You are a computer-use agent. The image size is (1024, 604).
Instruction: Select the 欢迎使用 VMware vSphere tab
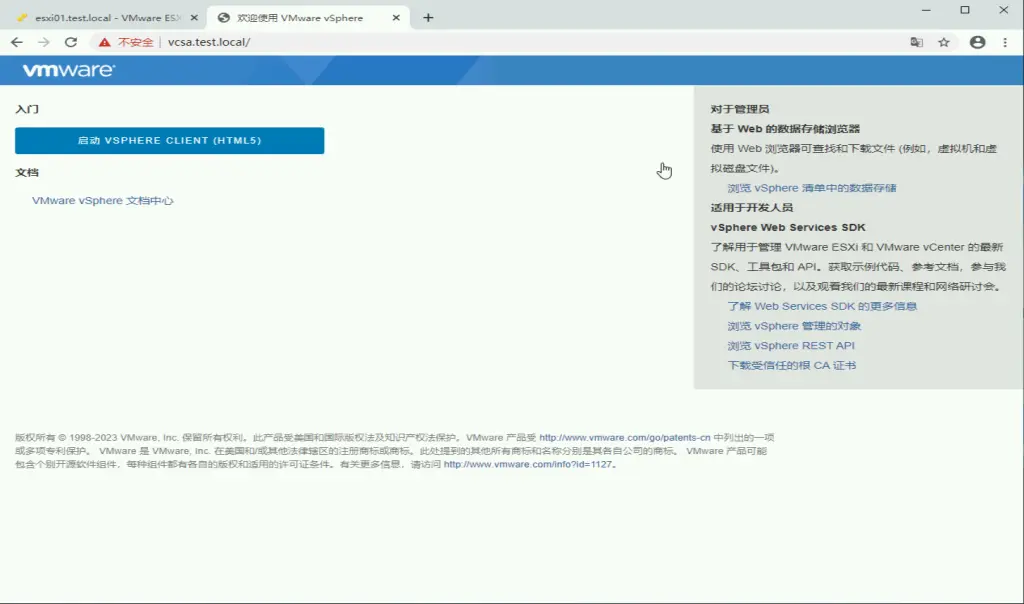[300, 17]
